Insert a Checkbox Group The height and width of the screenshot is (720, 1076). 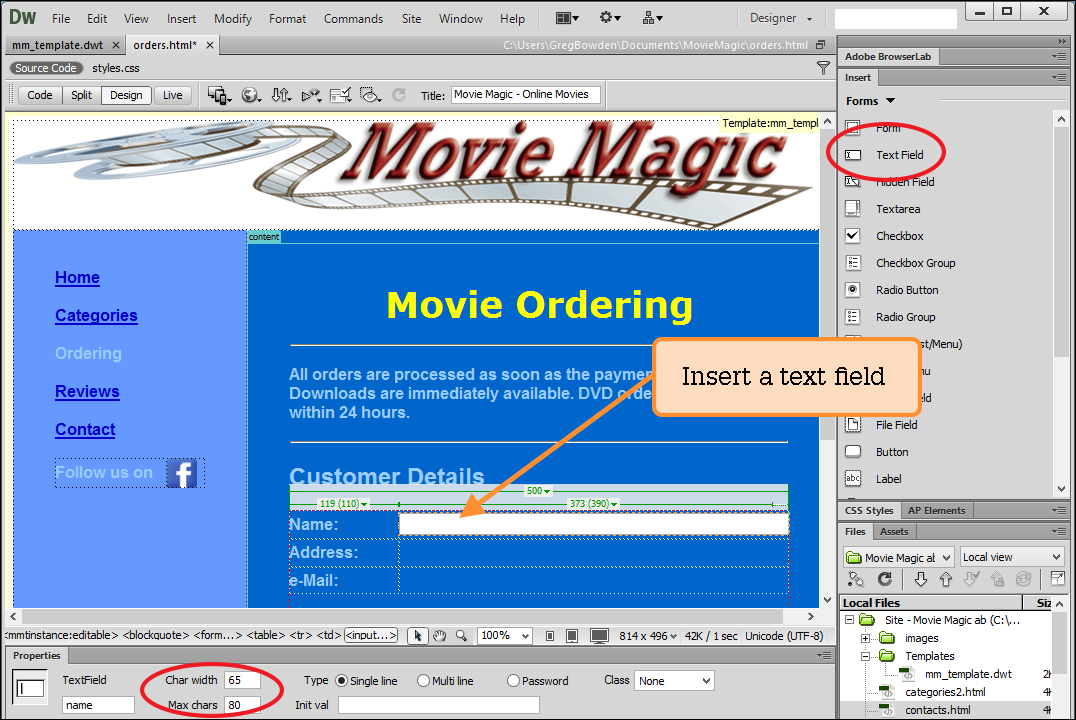pyautogui.click(x=915, y=263)
